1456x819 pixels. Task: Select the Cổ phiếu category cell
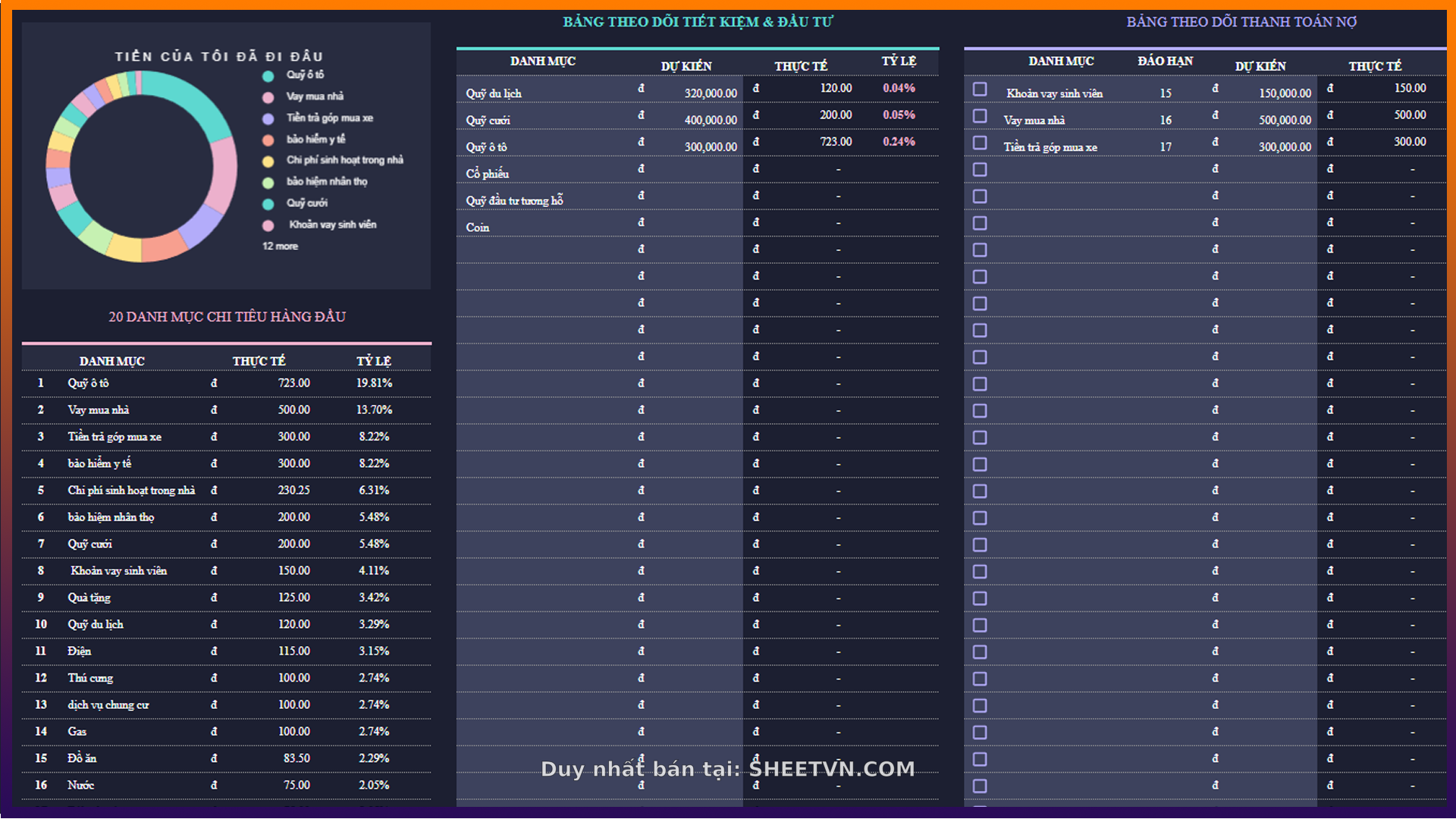(x=488, y=174)
